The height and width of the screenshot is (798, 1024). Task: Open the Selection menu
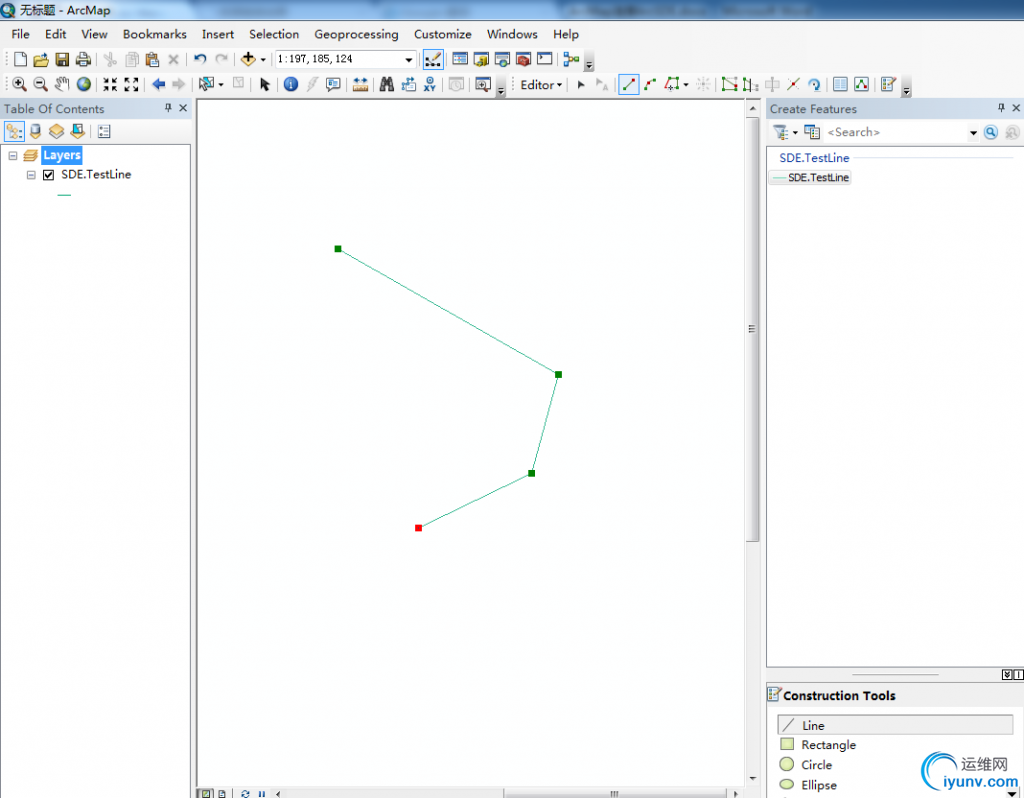click(x=274, y=34)
